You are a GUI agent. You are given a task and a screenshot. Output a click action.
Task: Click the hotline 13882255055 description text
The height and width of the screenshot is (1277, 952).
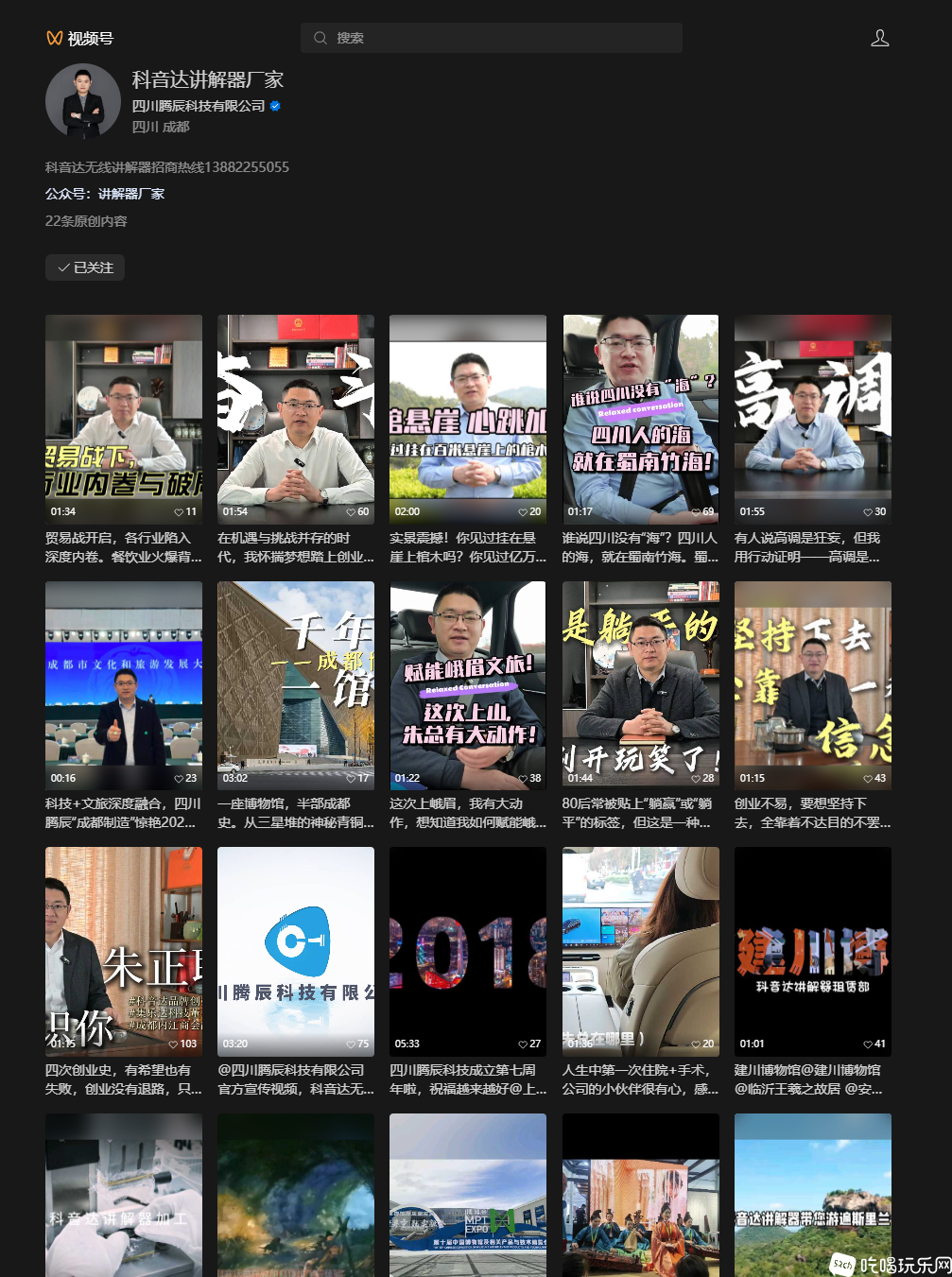(x=167, y=167)
